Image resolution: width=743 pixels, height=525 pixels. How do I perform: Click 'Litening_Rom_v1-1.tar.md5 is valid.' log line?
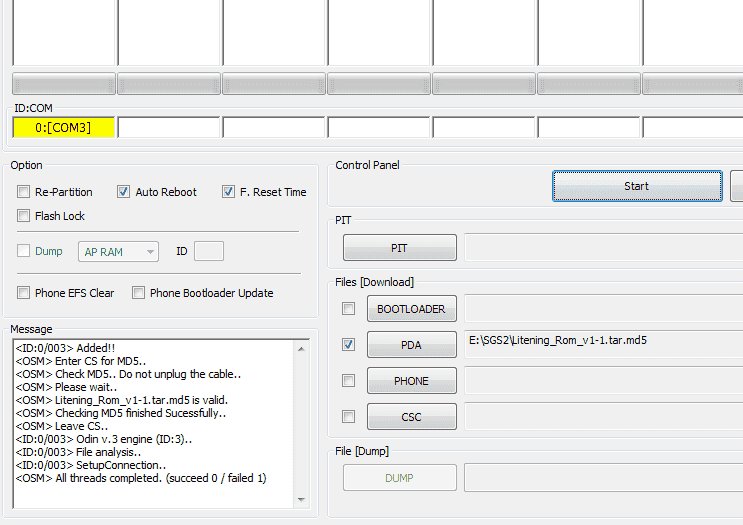point(122,400)
